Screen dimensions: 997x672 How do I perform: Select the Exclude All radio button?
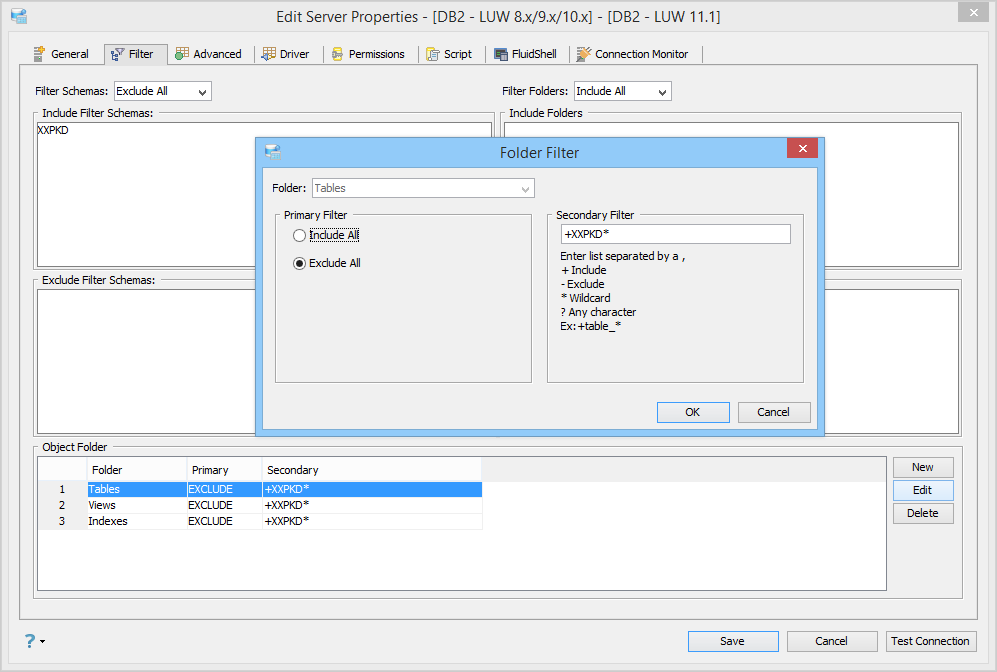pos(299,263)
